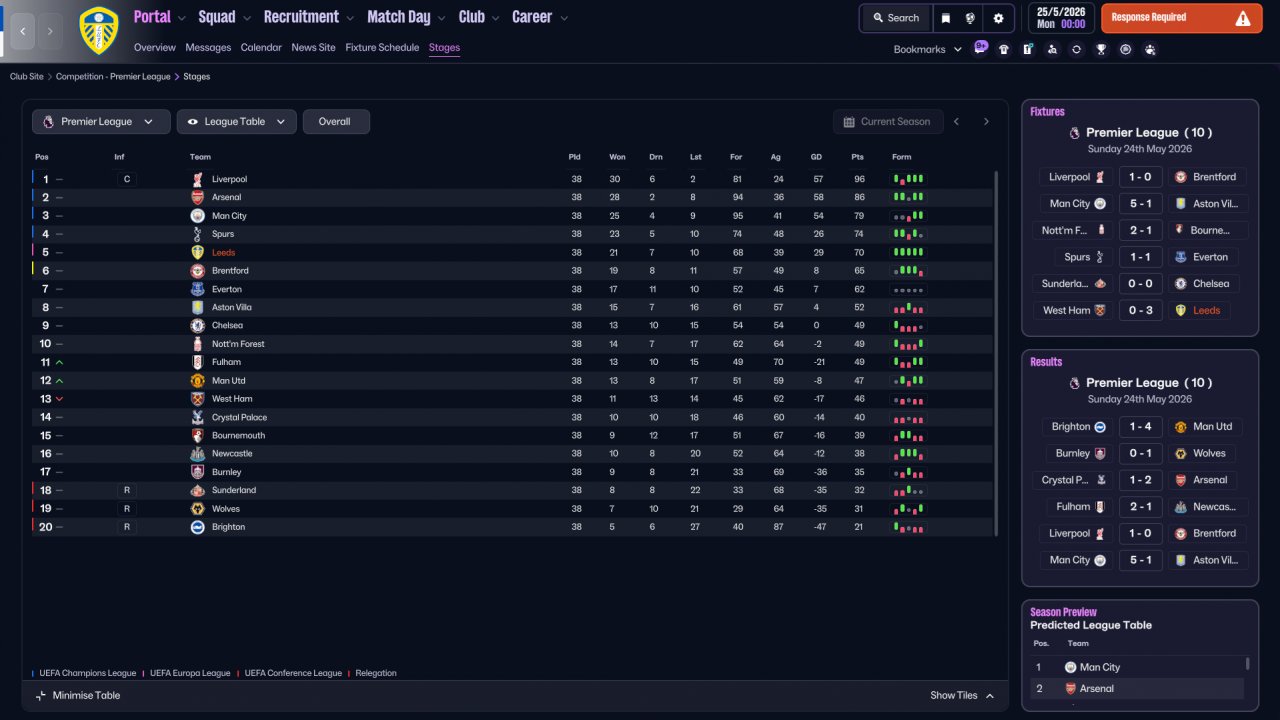Click the warning triangle on Response Required
The width and height of the screenshot is (1280, 720).
click(x=1243, y=18)
